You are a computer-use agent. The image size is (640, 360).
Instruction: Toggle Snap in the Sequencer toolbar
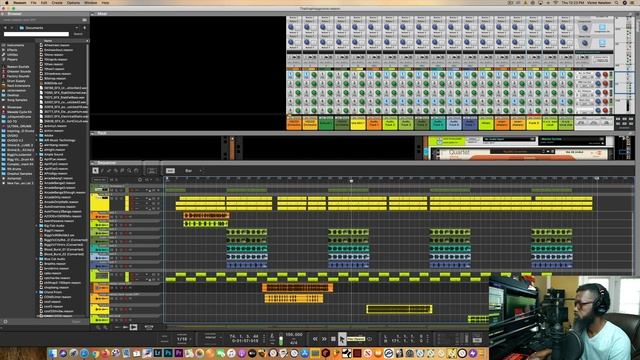click(170, 171)
